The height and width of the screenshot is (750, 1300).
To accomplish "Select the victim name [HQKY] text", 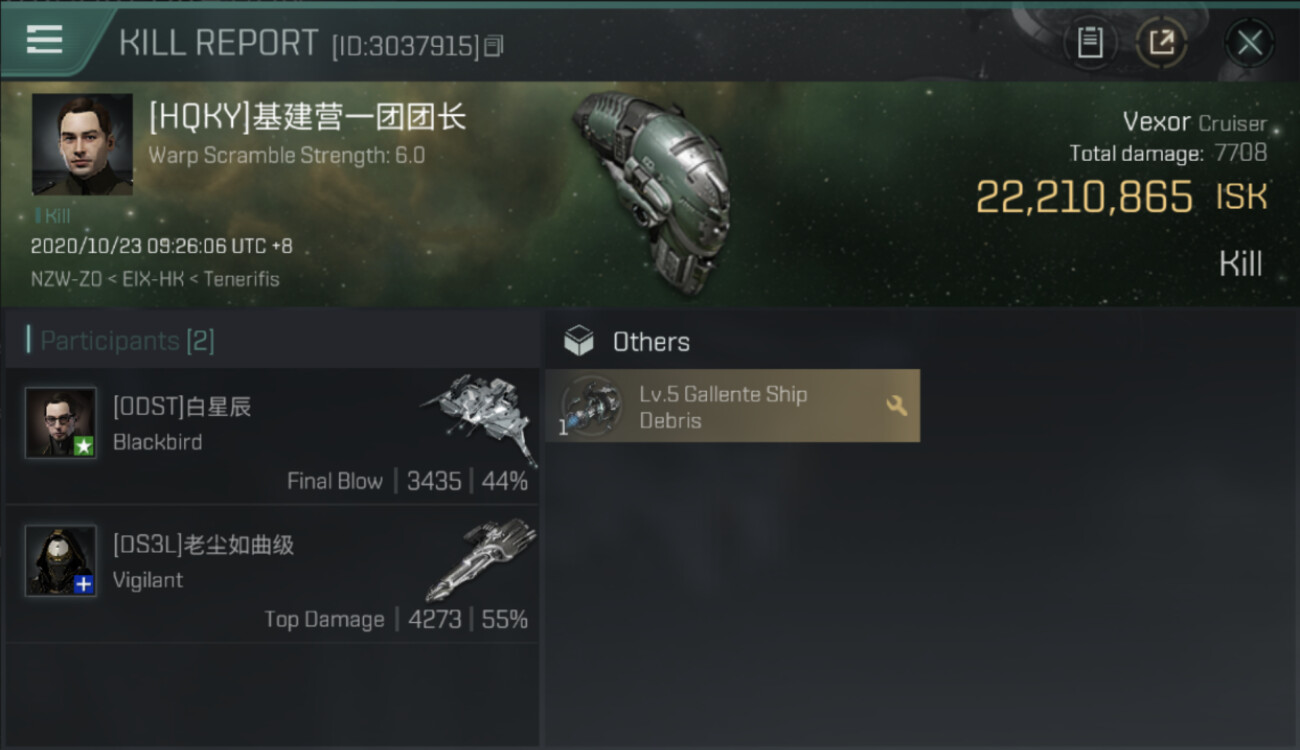I will tap(308, 118).
